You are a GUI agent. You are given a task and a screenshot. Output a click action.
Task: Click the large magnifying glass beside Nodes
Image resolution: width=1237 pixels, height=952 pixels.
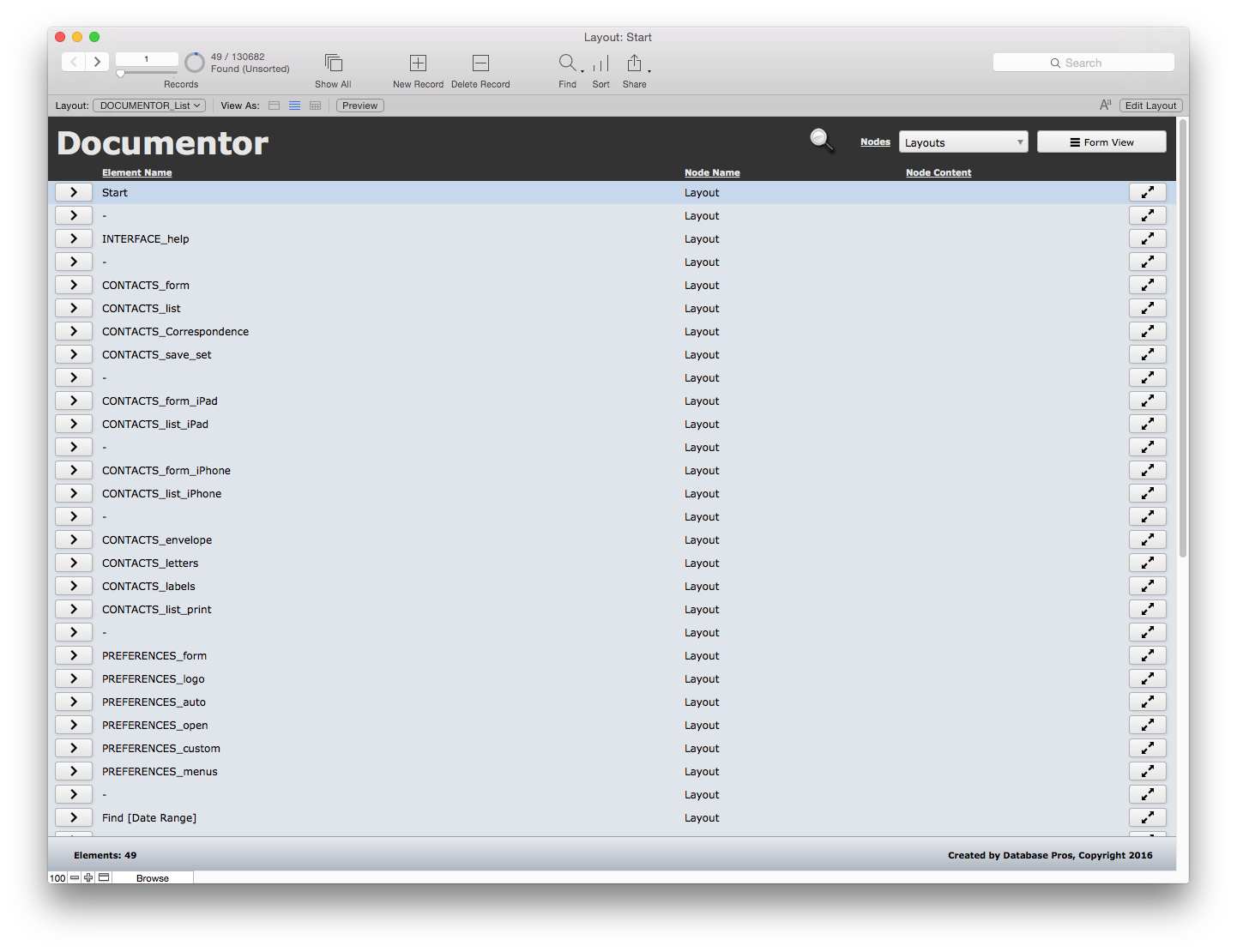[x=822, y=140]
